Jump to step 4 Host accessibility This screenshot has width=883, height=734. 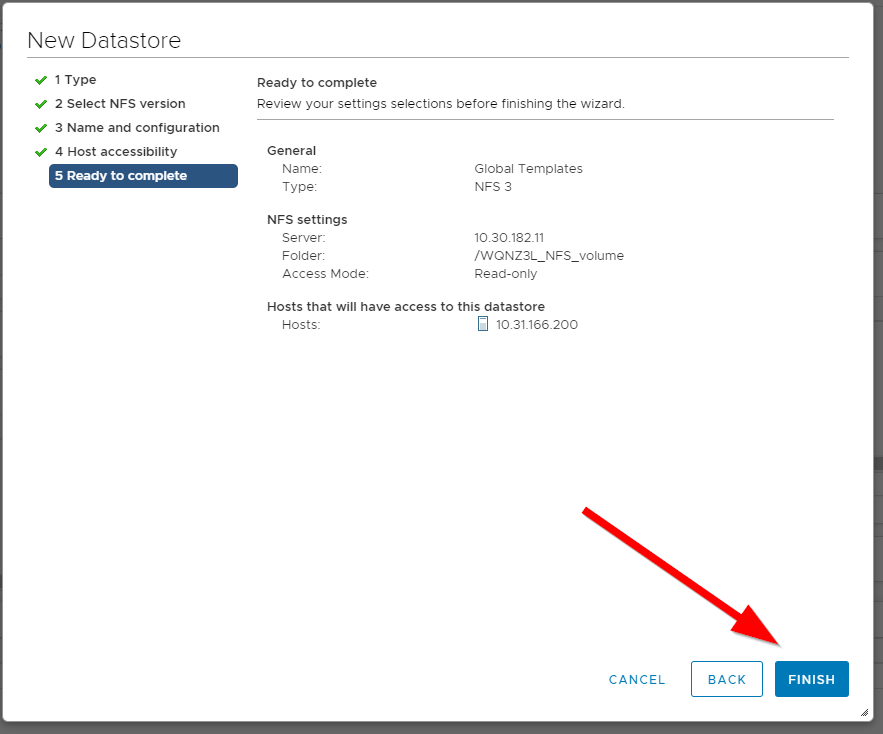116,152
